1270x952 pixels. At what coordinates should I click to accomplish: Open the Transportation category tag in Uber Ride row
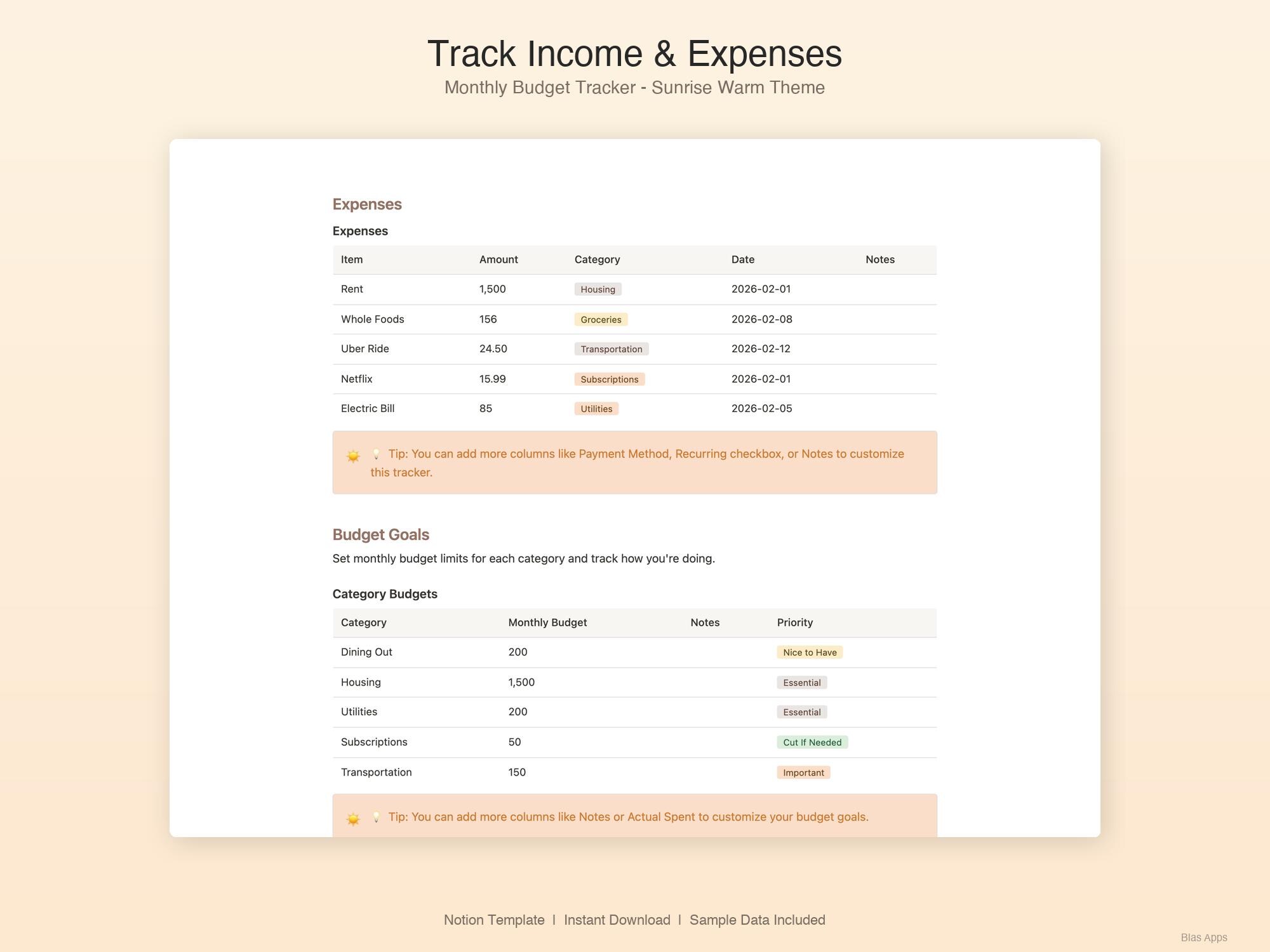tap(612, 349)
